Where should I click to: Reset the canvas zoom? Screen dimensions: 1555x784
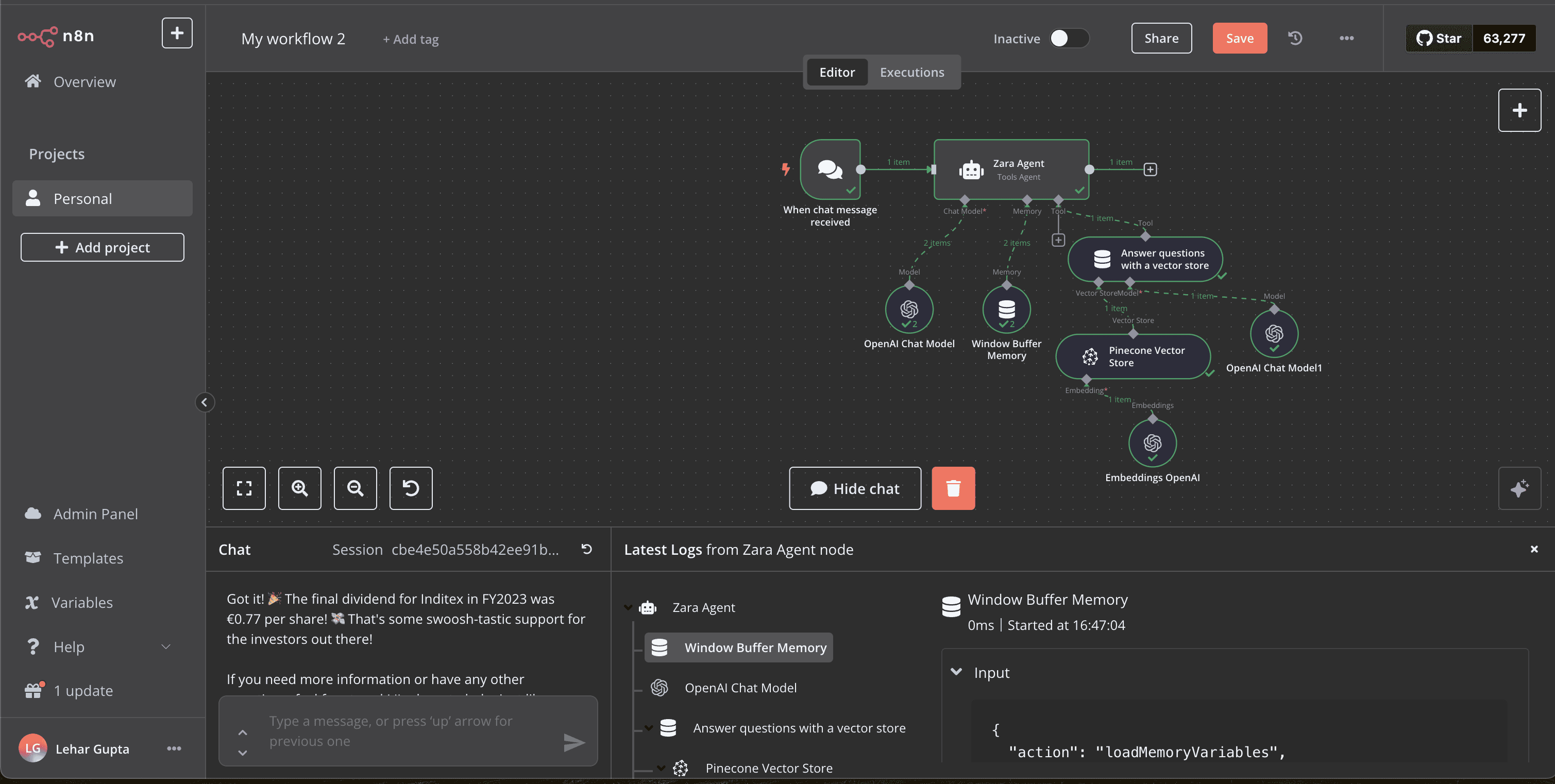tap(411, 488)
